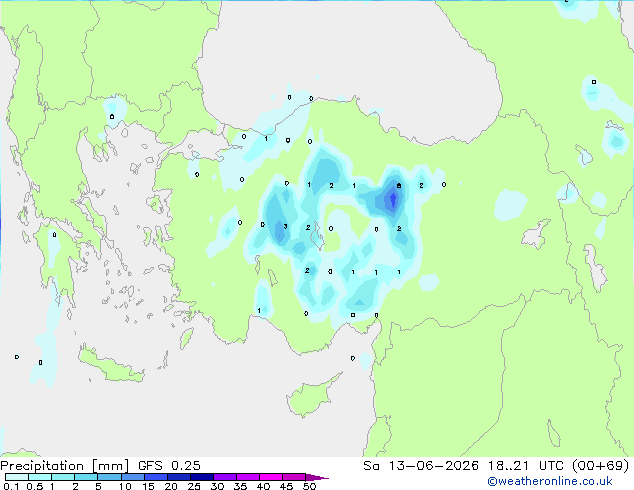Image resolution: width=634 pixels, height=490 pixels.
Task: Click the 40–45 mm magenta legend swatch
Action: coord(271,477)
